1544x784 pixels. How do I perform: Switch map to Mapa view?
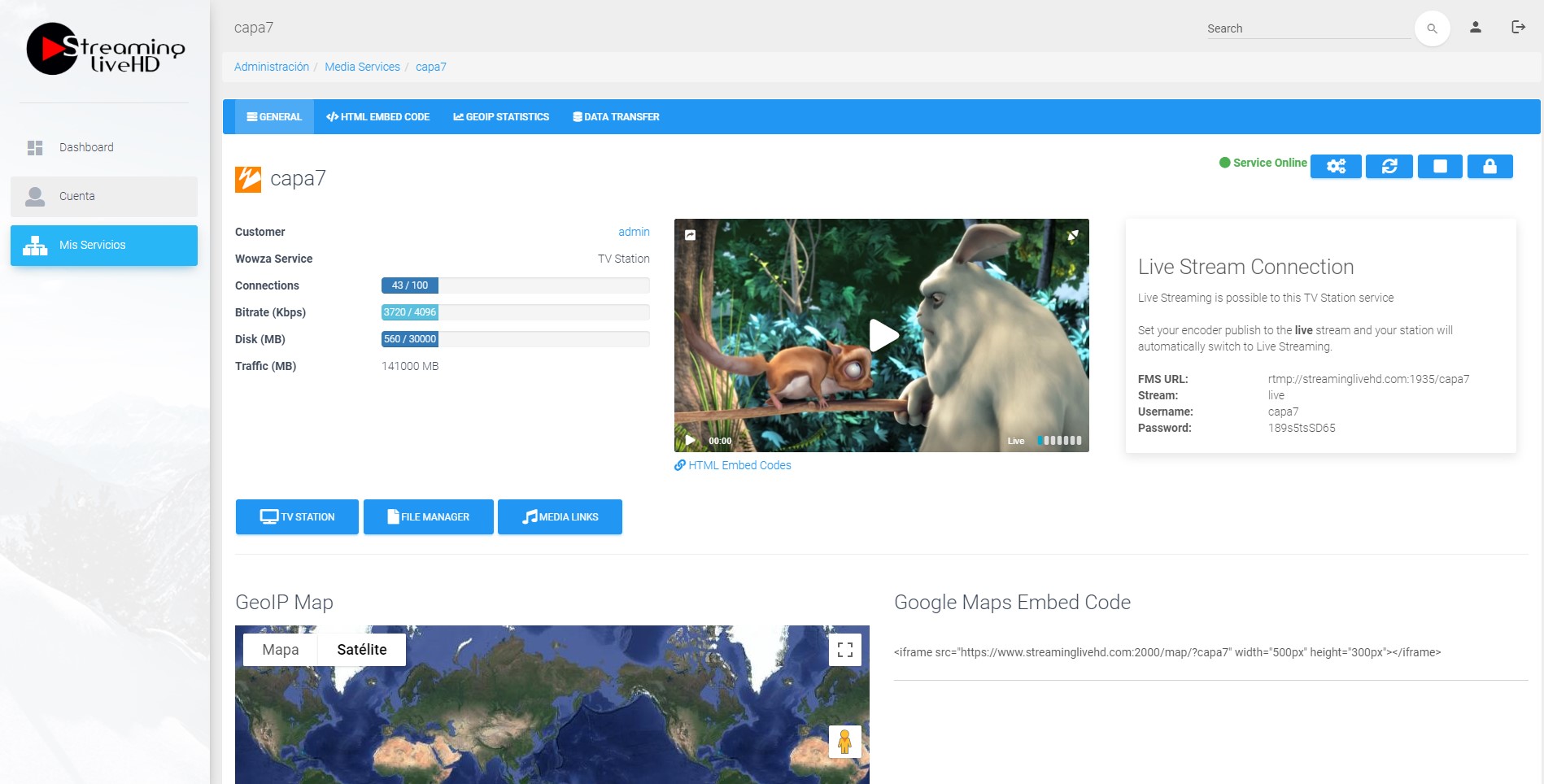pyautogui.click(x=280, y=650)
